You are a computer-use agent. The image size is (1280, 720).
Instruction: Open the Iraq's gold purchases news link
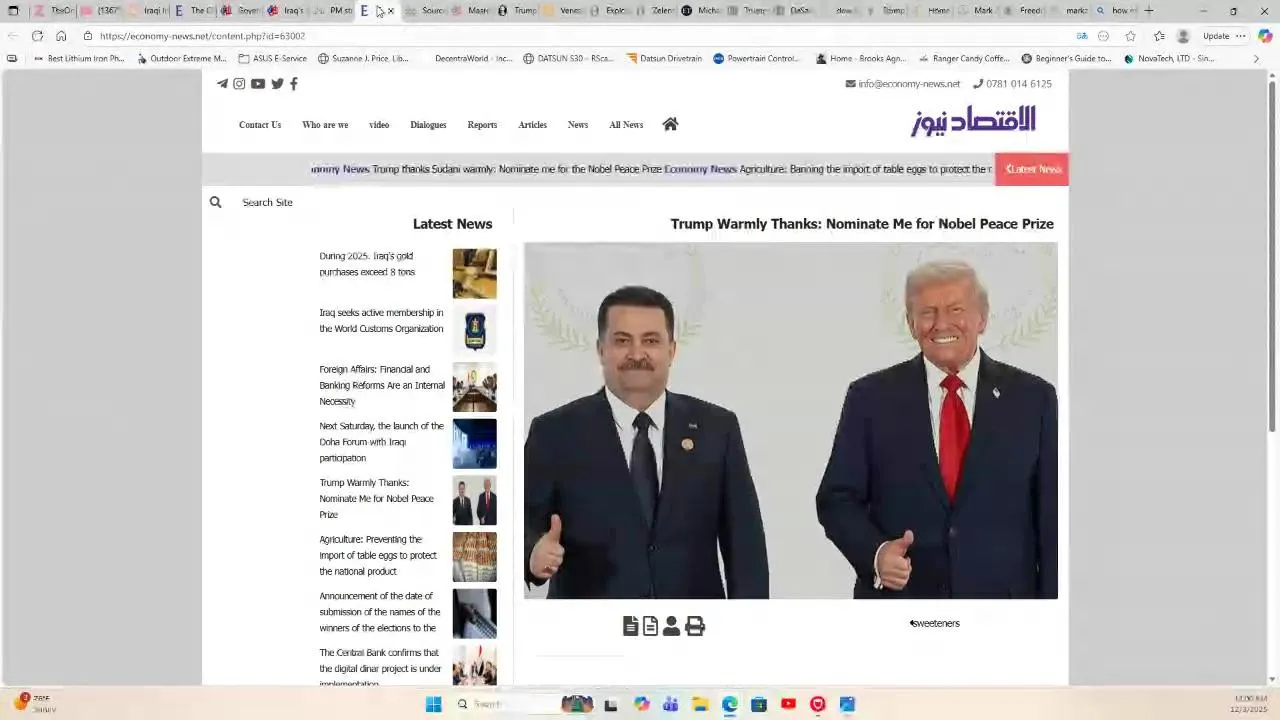click(367, 264)
